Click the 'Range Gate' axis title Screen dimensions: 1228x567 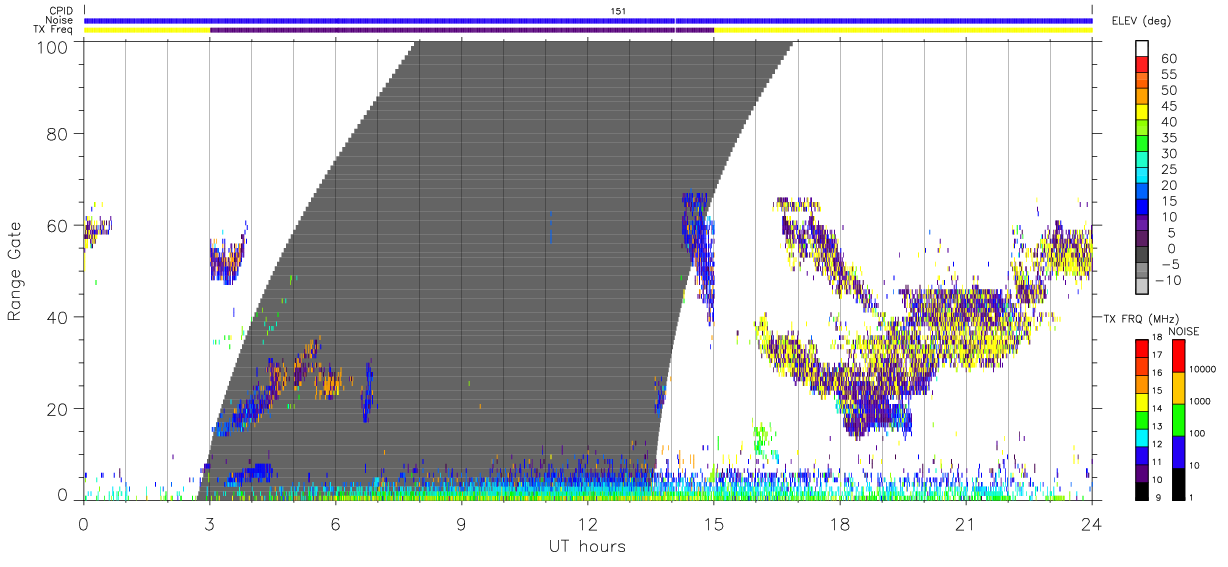click(x=15, y=271)
